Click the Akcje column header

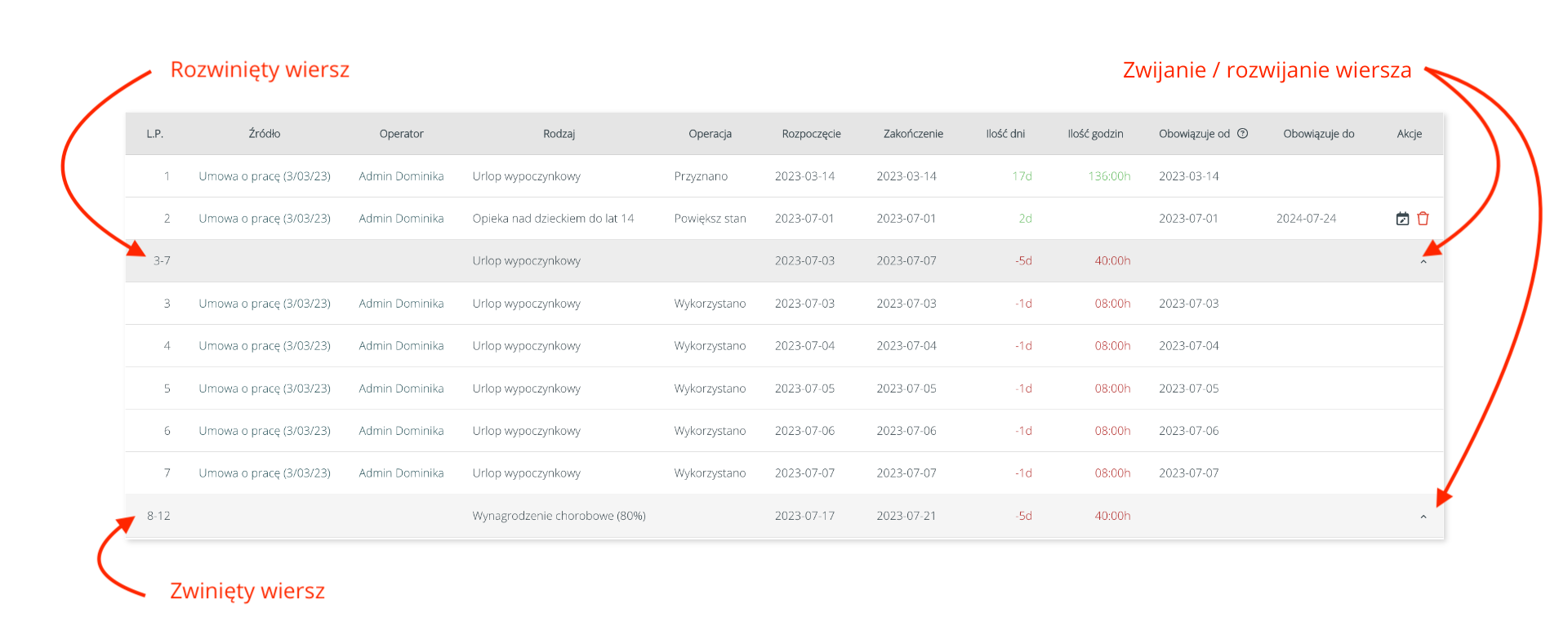pos(1409,134)
